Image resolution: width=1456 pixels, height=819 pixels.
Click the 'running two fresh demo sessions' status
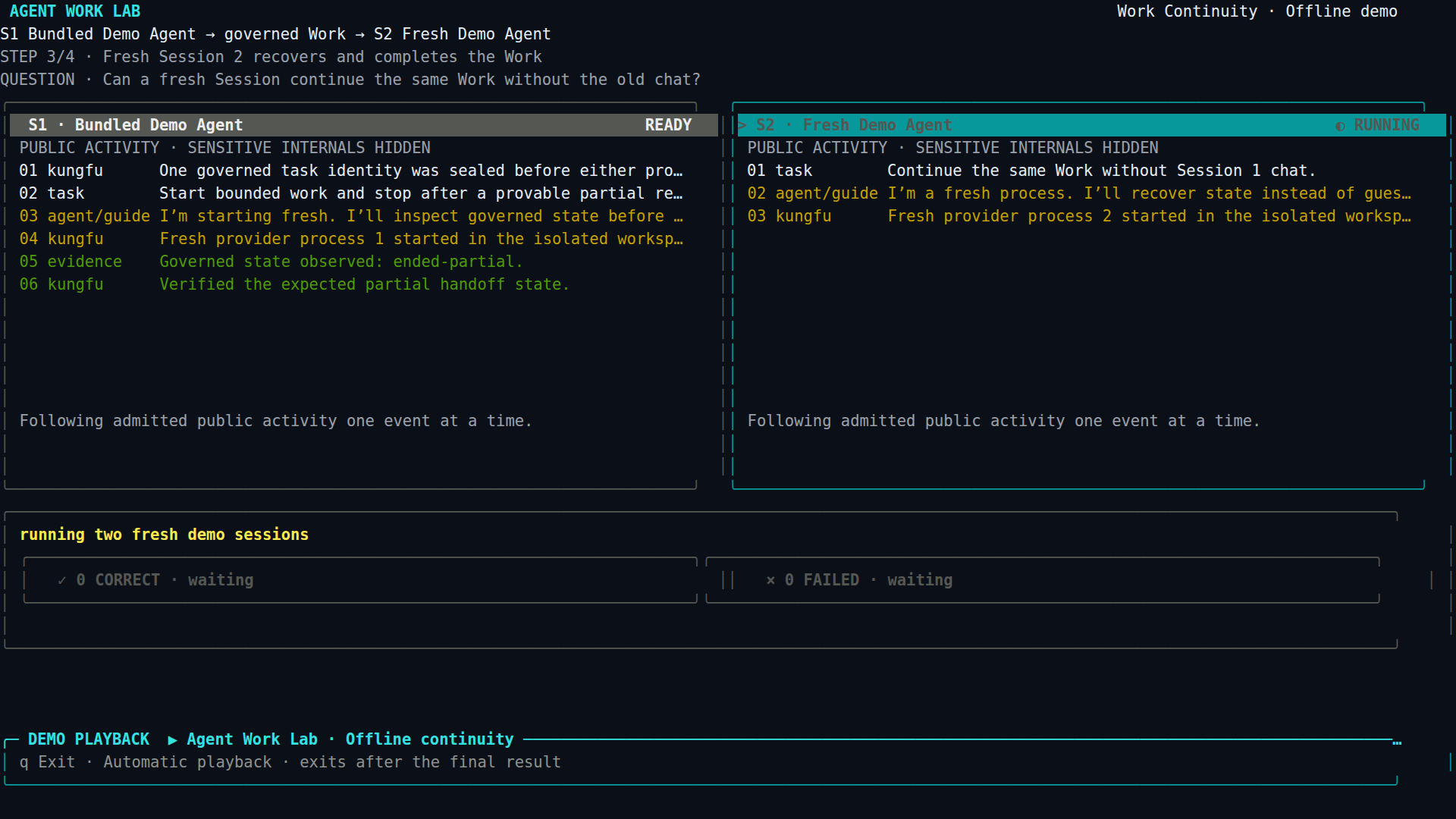pos(164,535)
